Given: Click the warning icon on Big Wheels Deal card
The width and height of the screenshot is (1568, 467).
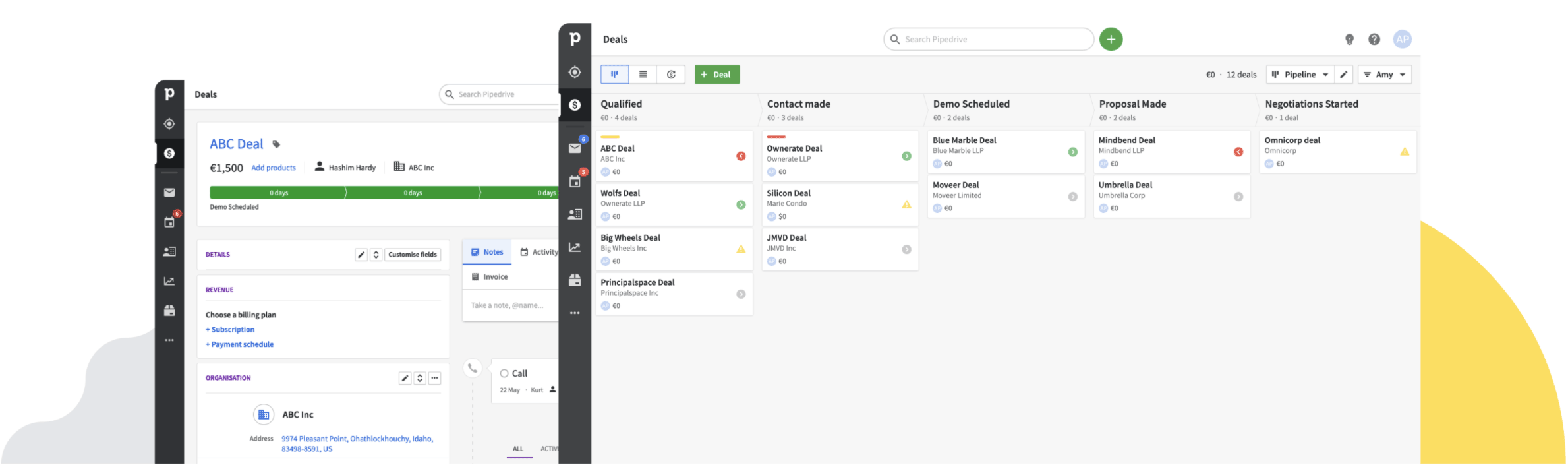Looking at the screenshot, I should pyautogui.click(x=741, y=249).
